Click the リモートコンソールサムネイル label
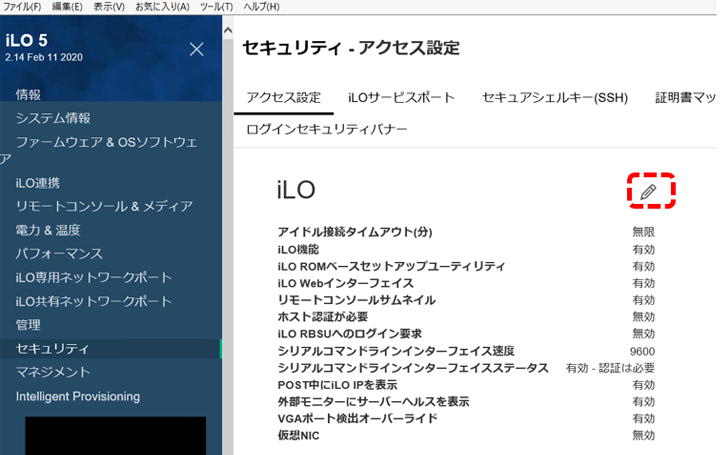Screen dimensions: 720x455 [x=356, y=300]
